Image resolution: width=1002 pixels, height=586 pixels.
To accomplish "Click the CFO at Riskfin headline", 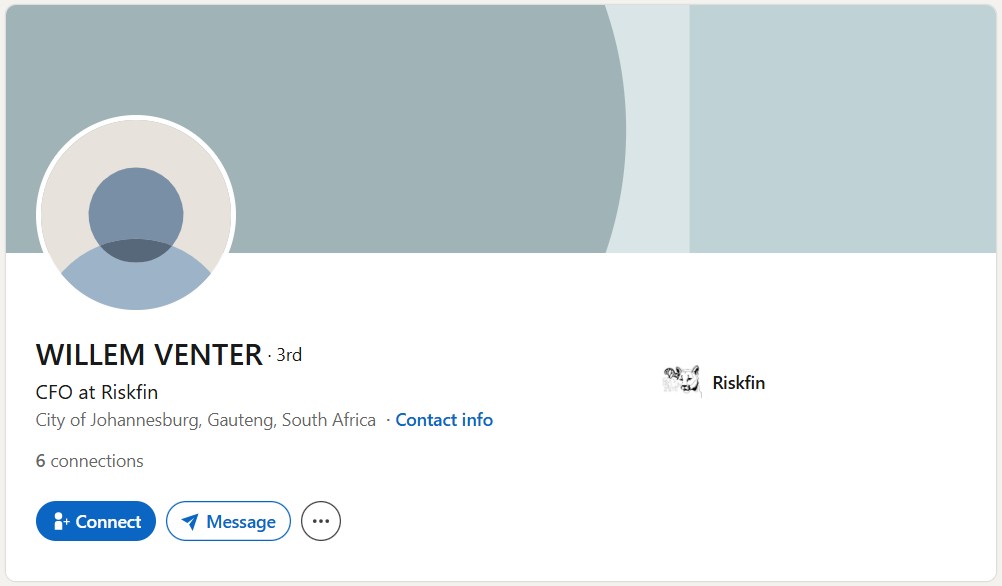I will [97, 392].
